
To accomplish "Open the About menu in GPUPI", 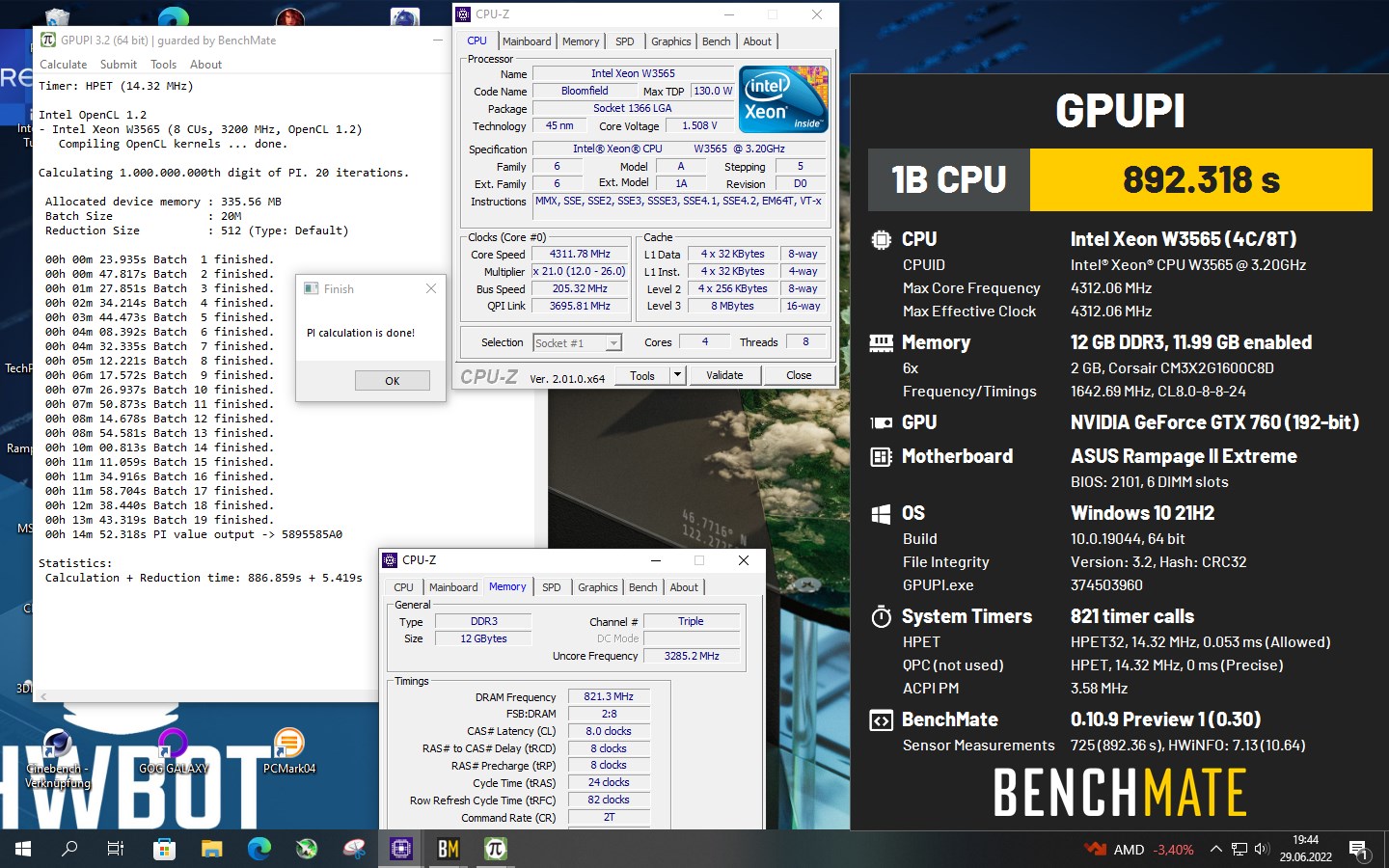I will point(205,65).
